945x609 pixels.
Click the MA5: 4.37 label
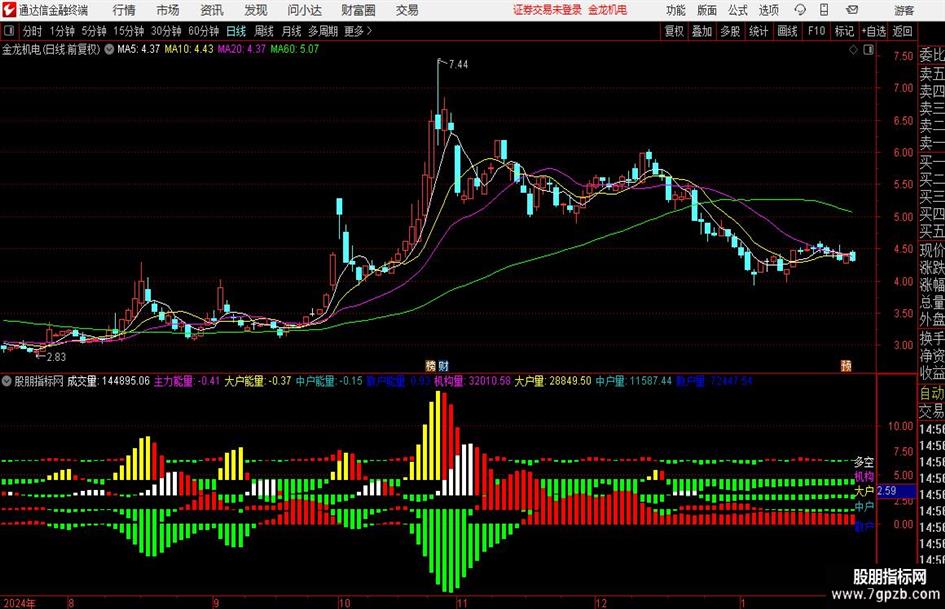[139, 49]
